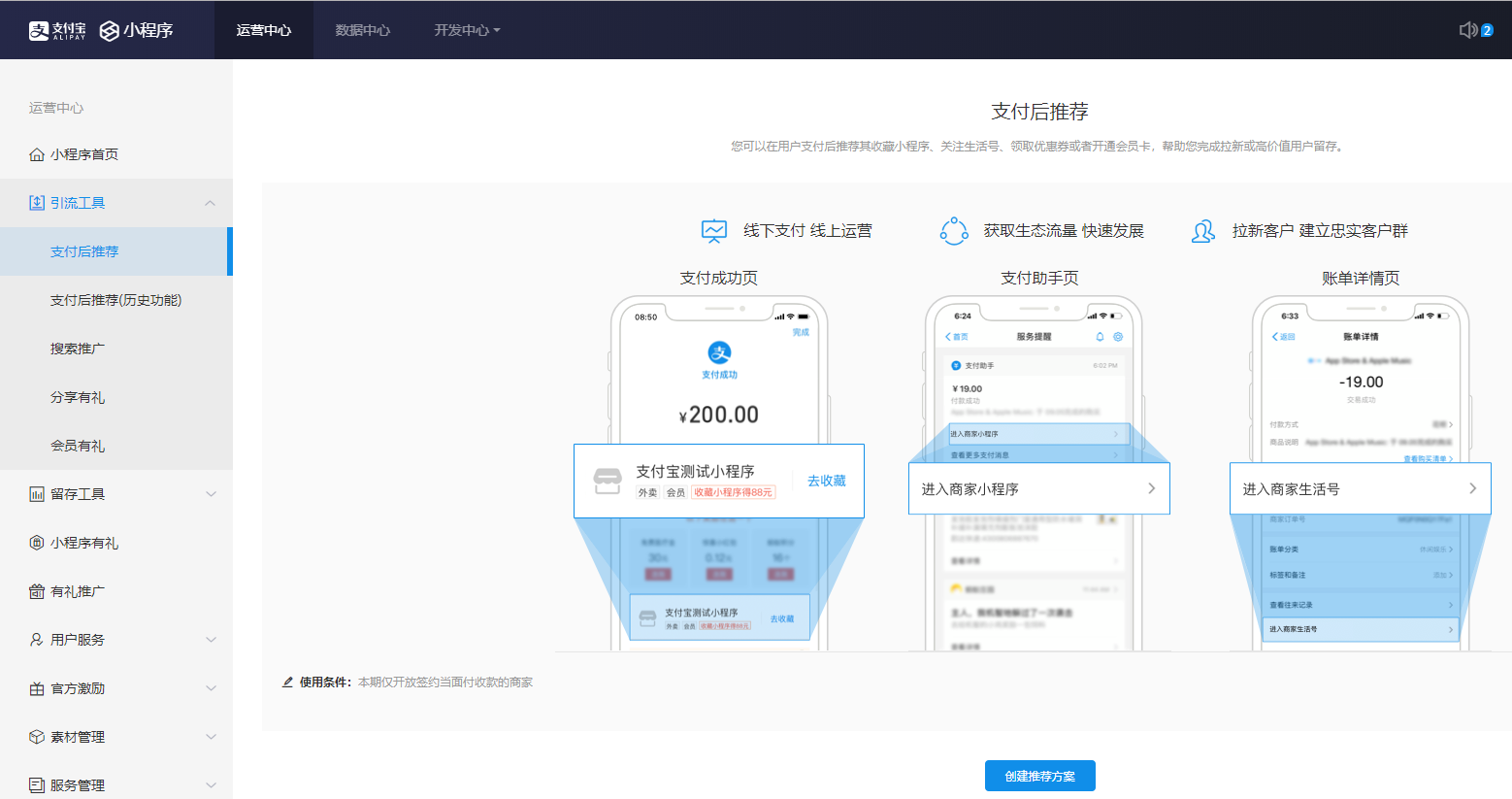
Task: Click the ¥200.00 amount in the phone
Action: coord(719,415)
